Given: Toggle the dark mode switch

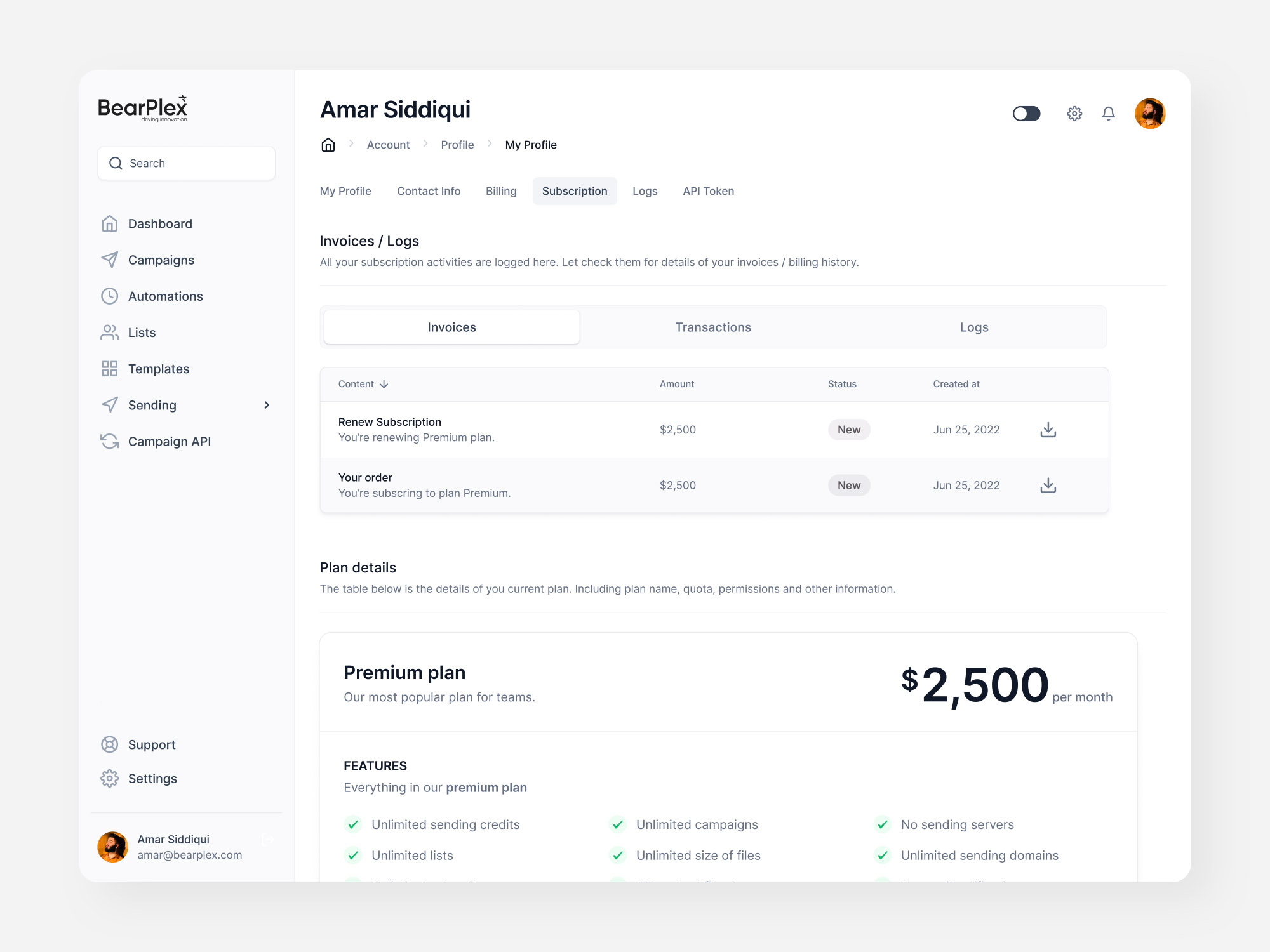Looking at the screenshot, I should [1027, 114].
